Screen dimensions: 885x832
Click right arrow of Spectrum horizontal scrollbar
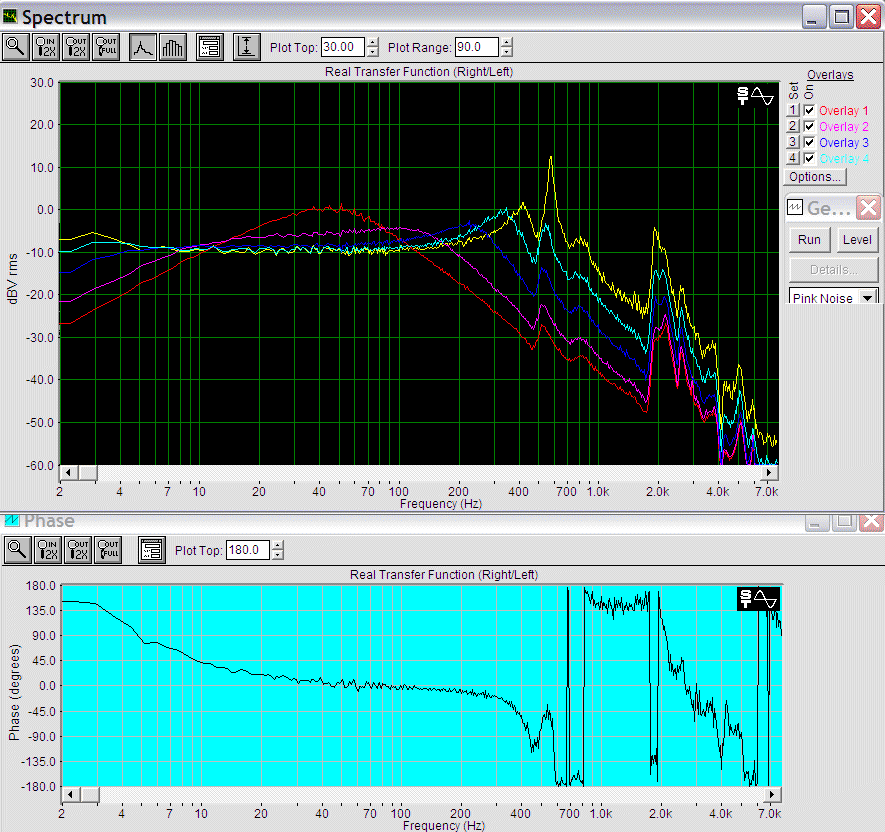pyautogui.click(x=769, y=472)
